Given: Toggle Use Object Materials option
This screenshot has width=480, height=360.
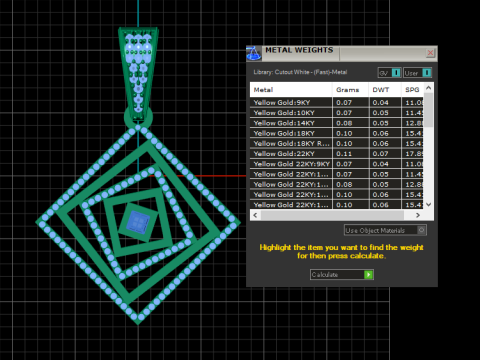Looking at the screenshot, I should 385,230.
